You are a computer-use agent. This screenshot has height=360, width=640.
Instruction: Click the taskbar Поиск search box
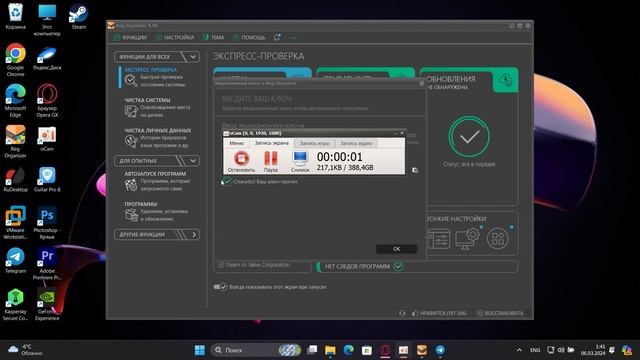tap(256, 350)
